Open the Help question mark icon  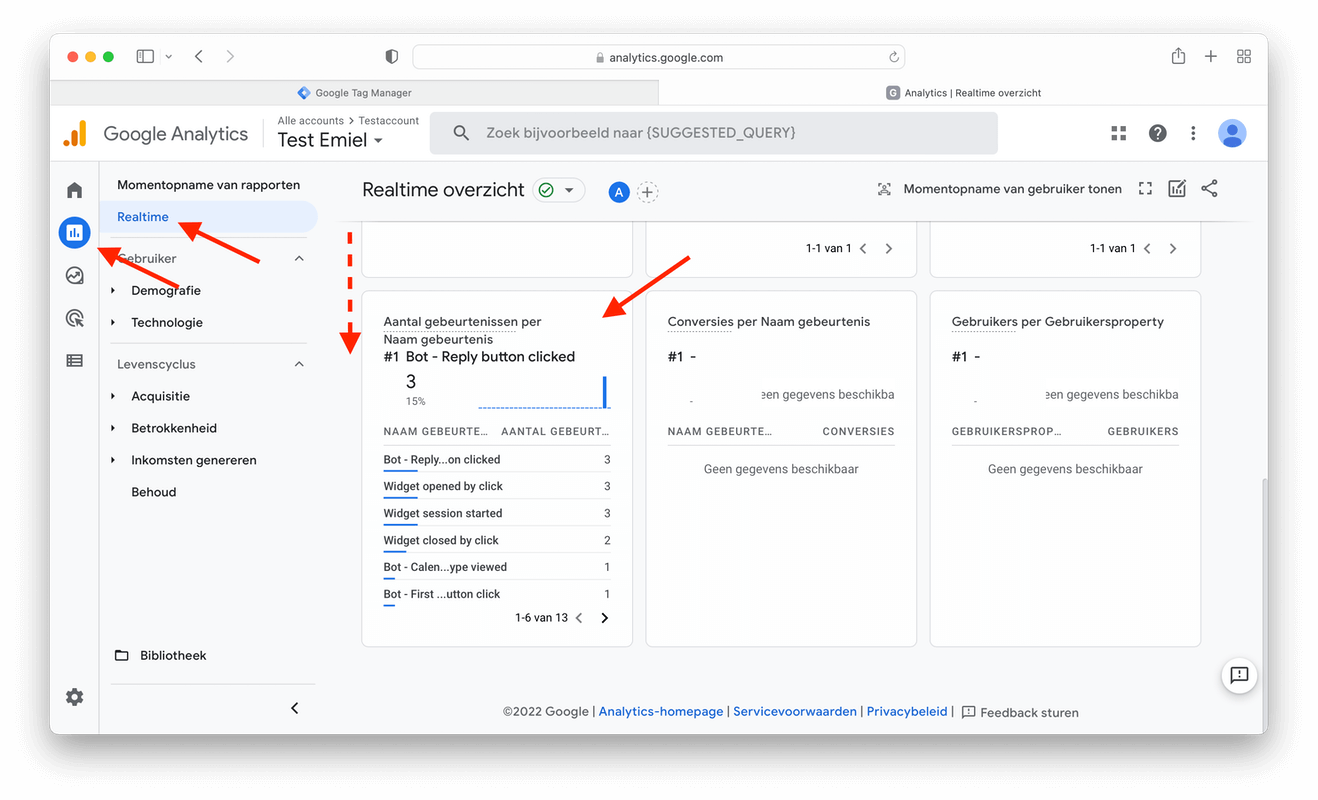1157,133
